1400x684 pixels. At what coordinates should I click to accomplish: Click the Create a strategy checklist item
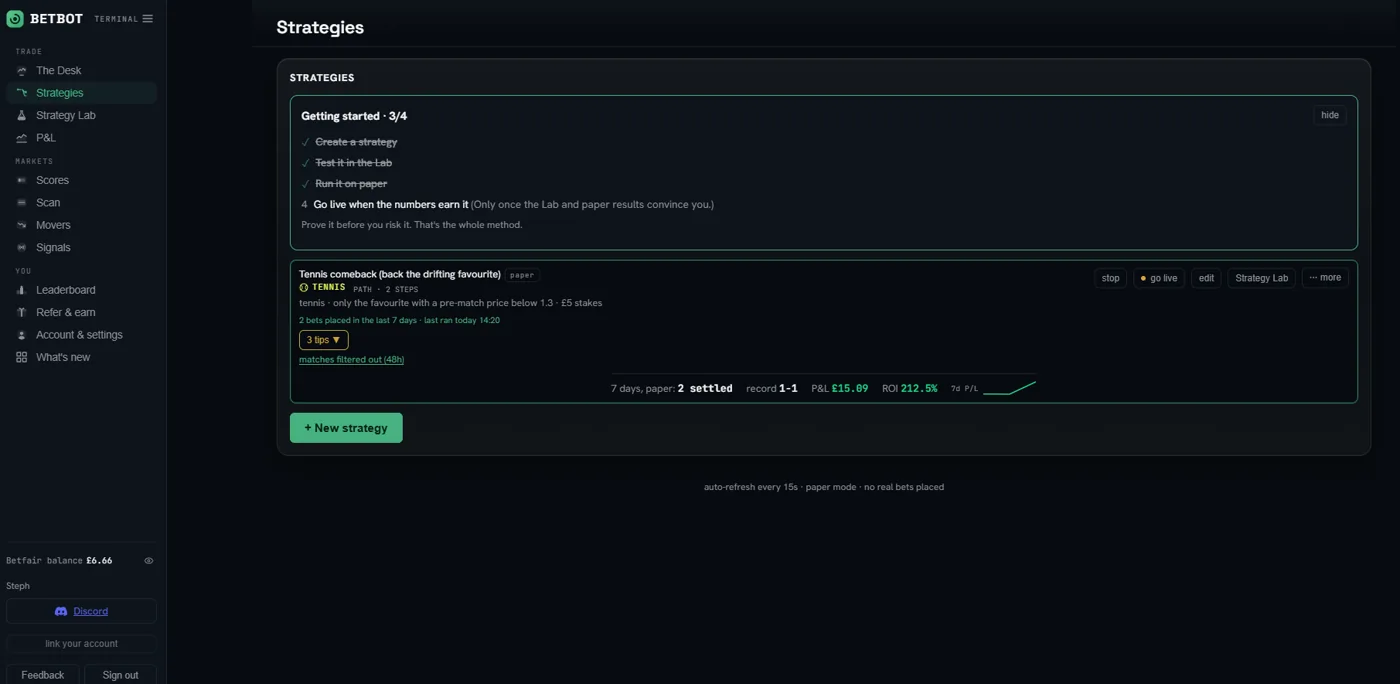(x=356, y=142)
